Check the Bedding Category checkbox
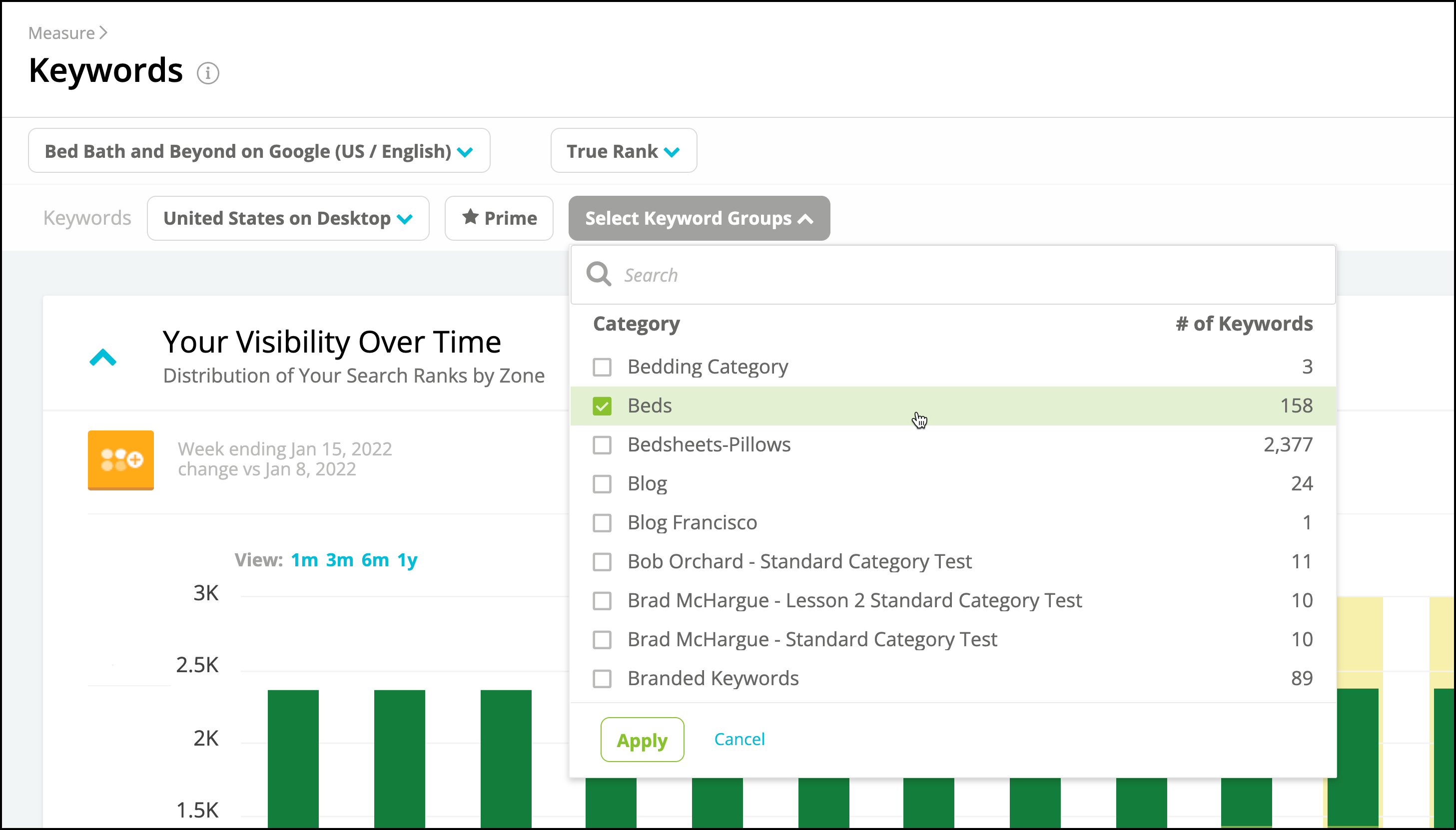The height and width of the screenshot is (830, 1456). (x=602, y=367)
